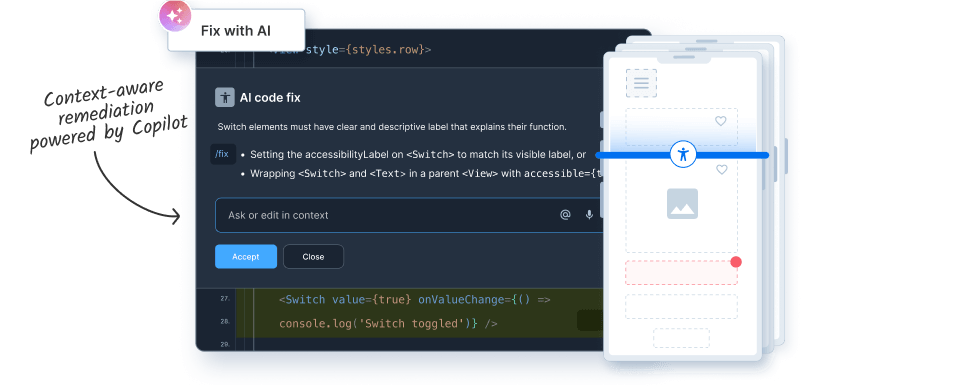Click the Accept button
Viewport: 980px width, 386px height.
click(x=246, y=257)
